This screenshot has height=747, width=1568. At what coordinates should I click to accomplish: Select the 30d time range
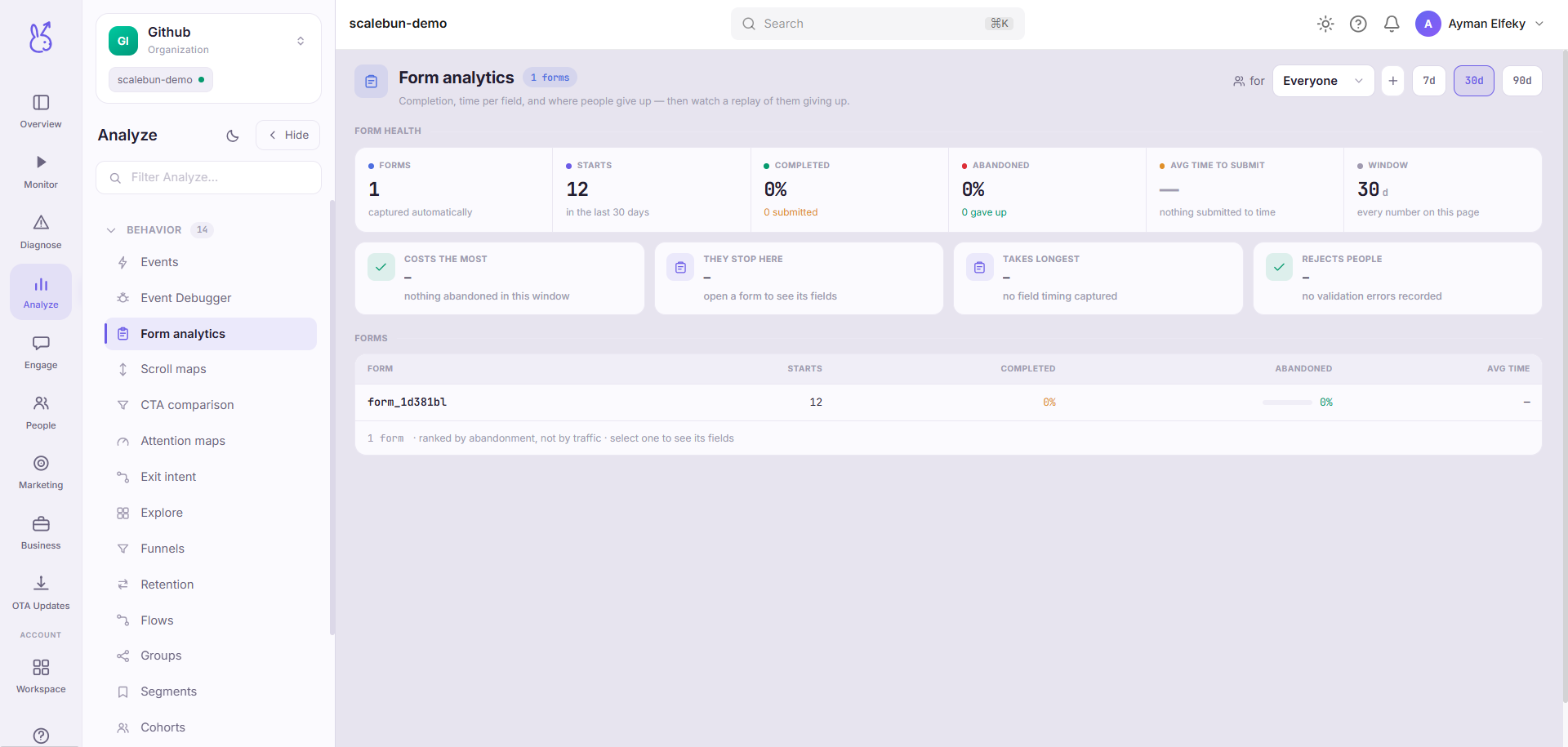(x=1473, y=81)
